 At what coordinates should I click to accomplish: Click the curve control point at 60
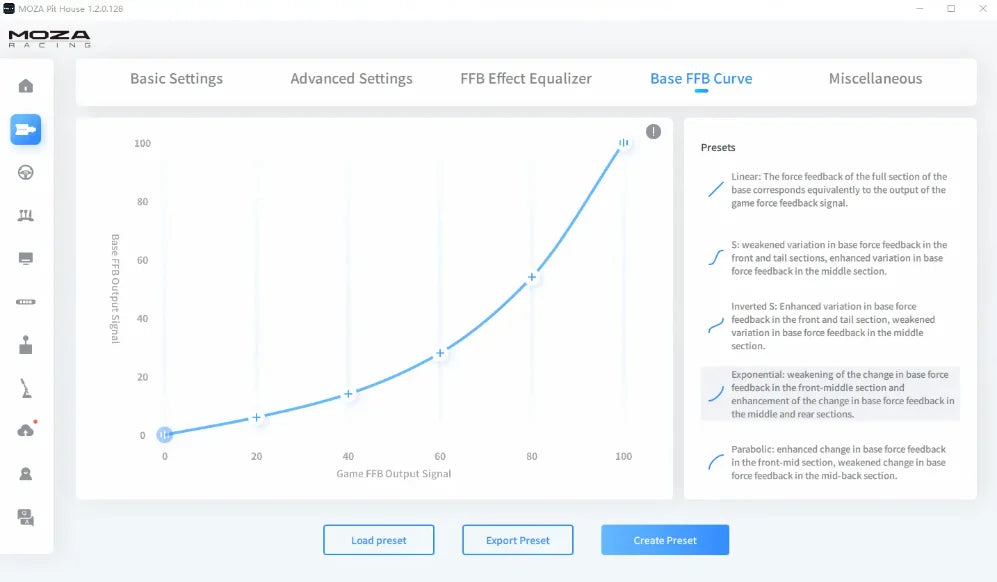coord(440,353)
